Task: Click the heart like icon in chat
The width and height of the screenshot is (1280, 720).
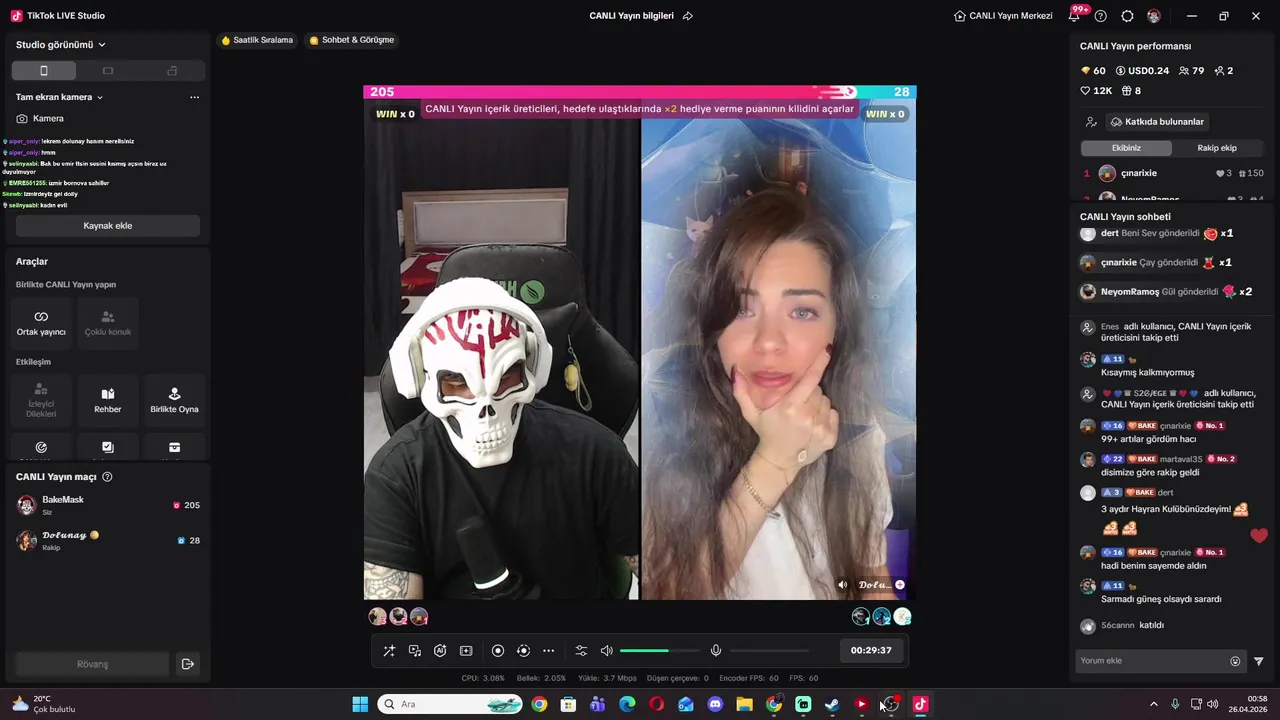Action: (1259, 536)
